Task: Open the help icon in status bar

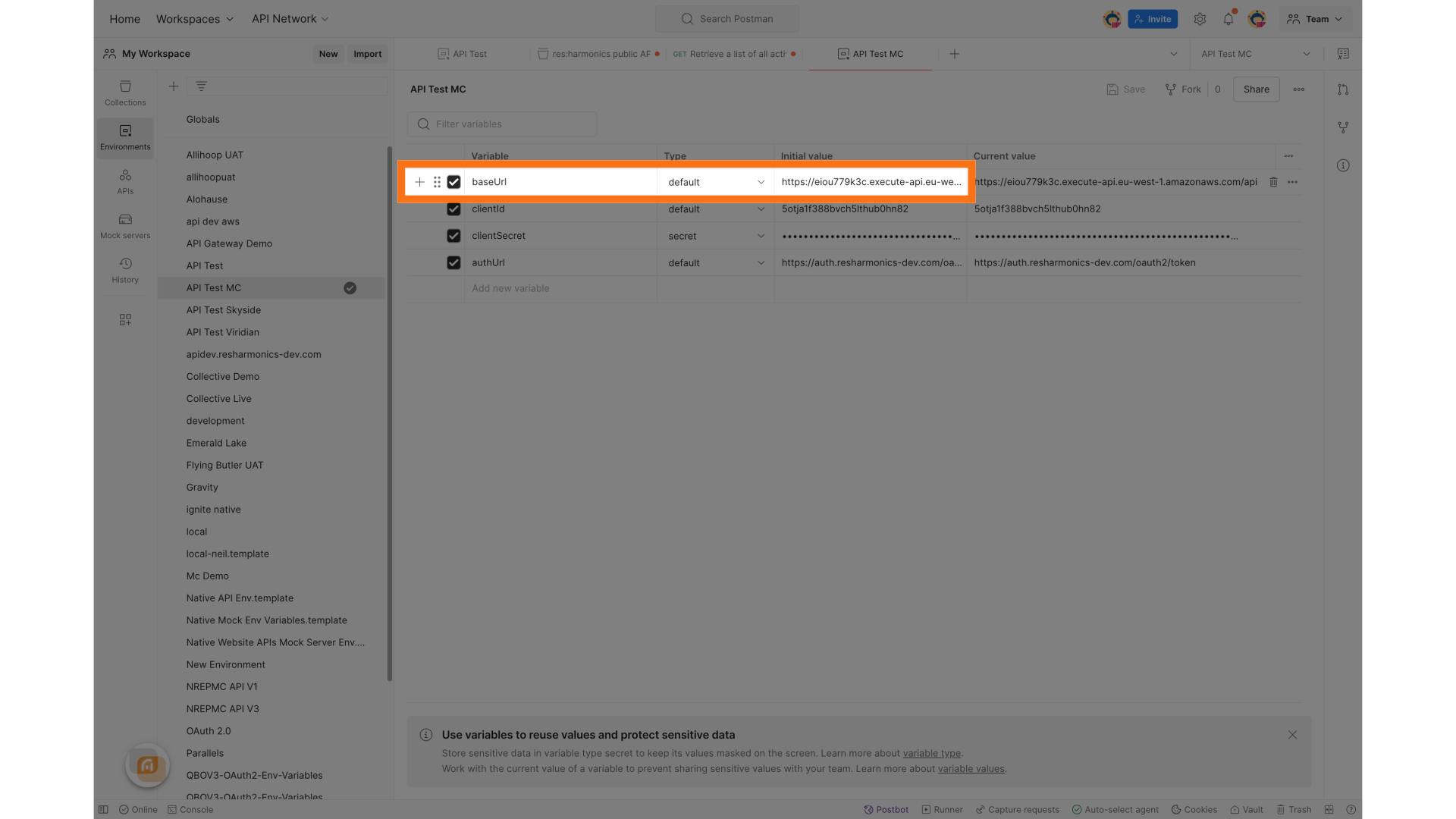Action: pos(1351,810)
